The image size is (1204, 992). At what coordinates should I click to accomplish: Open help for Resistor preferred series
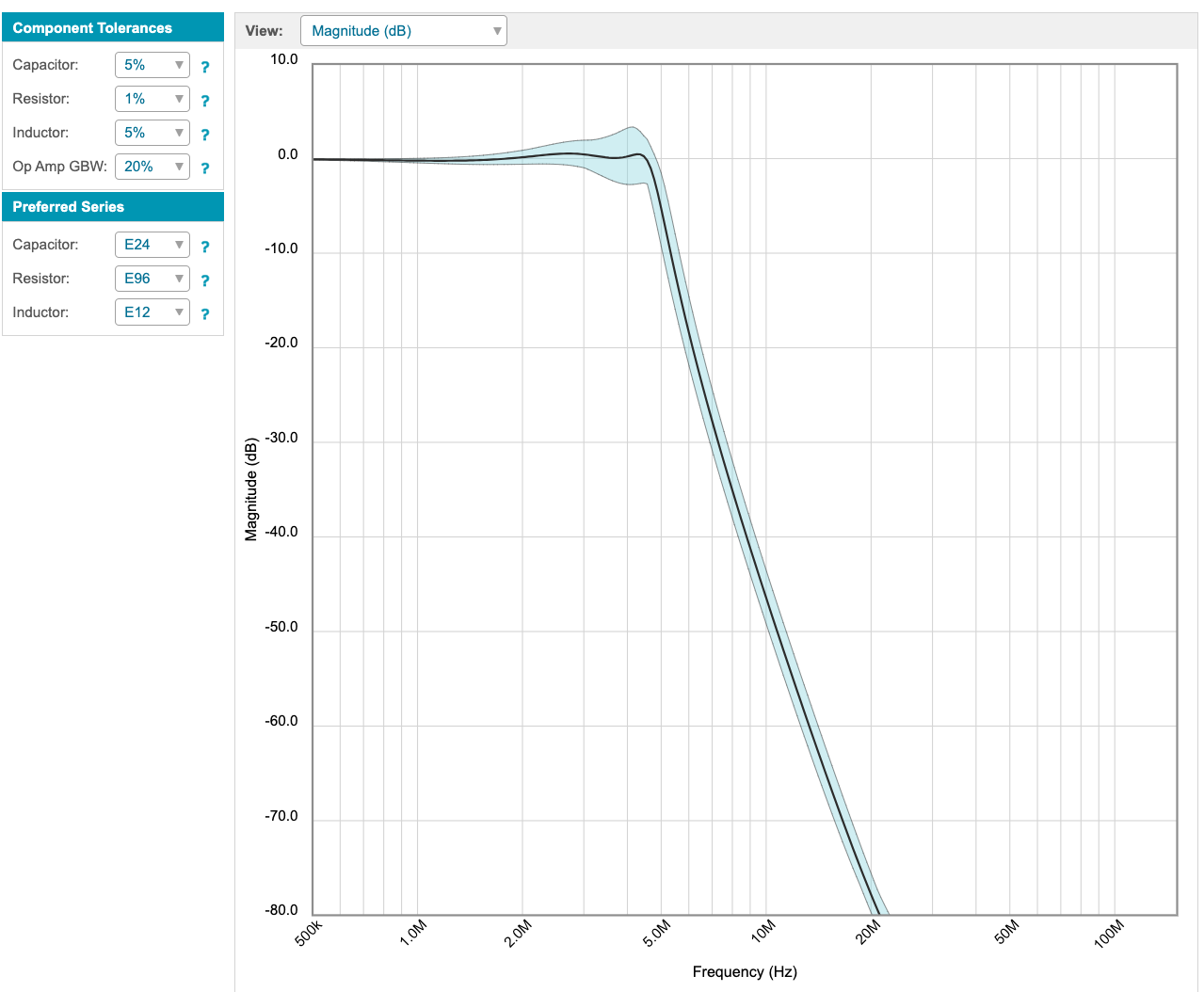coord(205,280)
